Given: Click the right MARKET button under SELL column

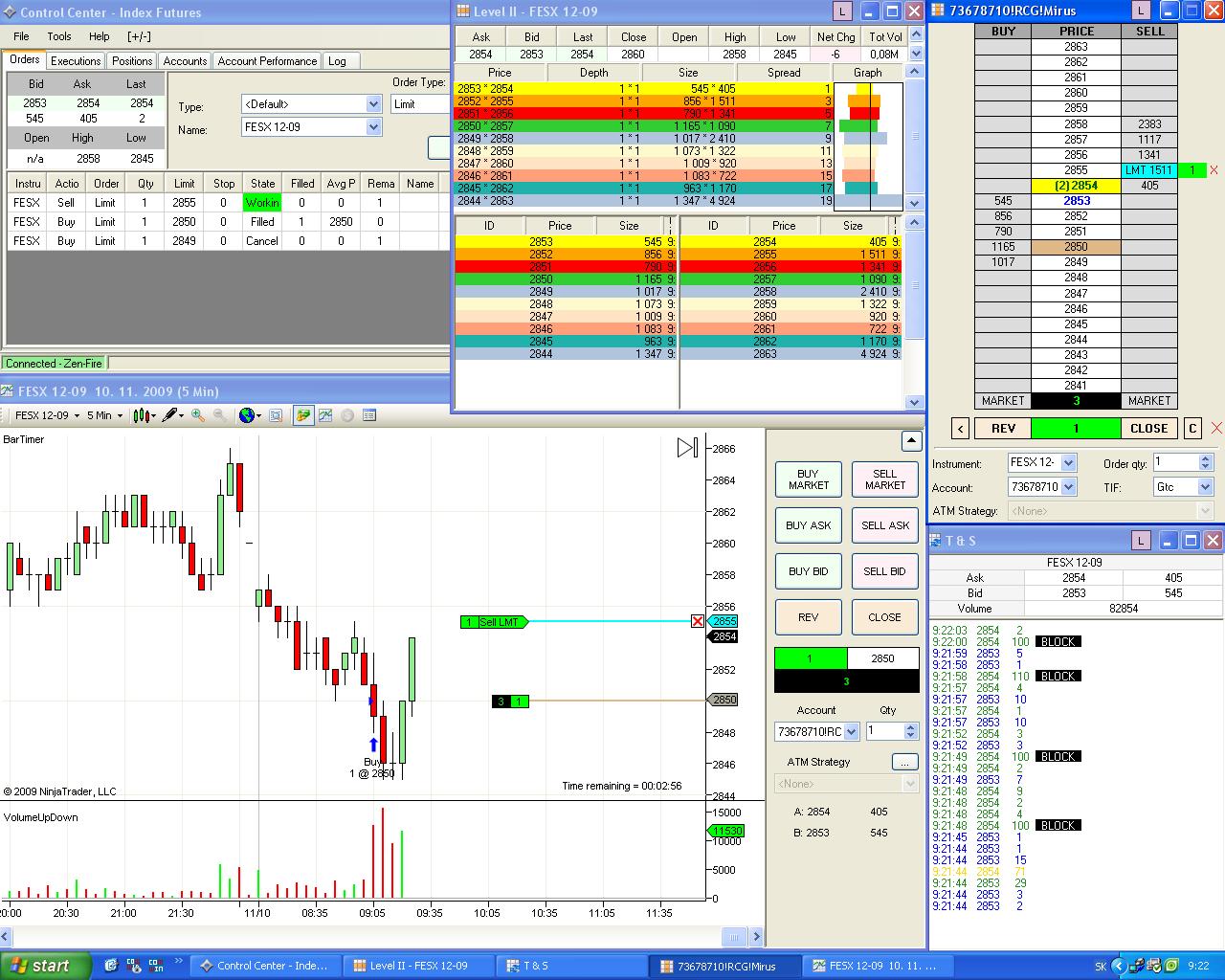Looking at the screenshot, I should point(1149,401).
